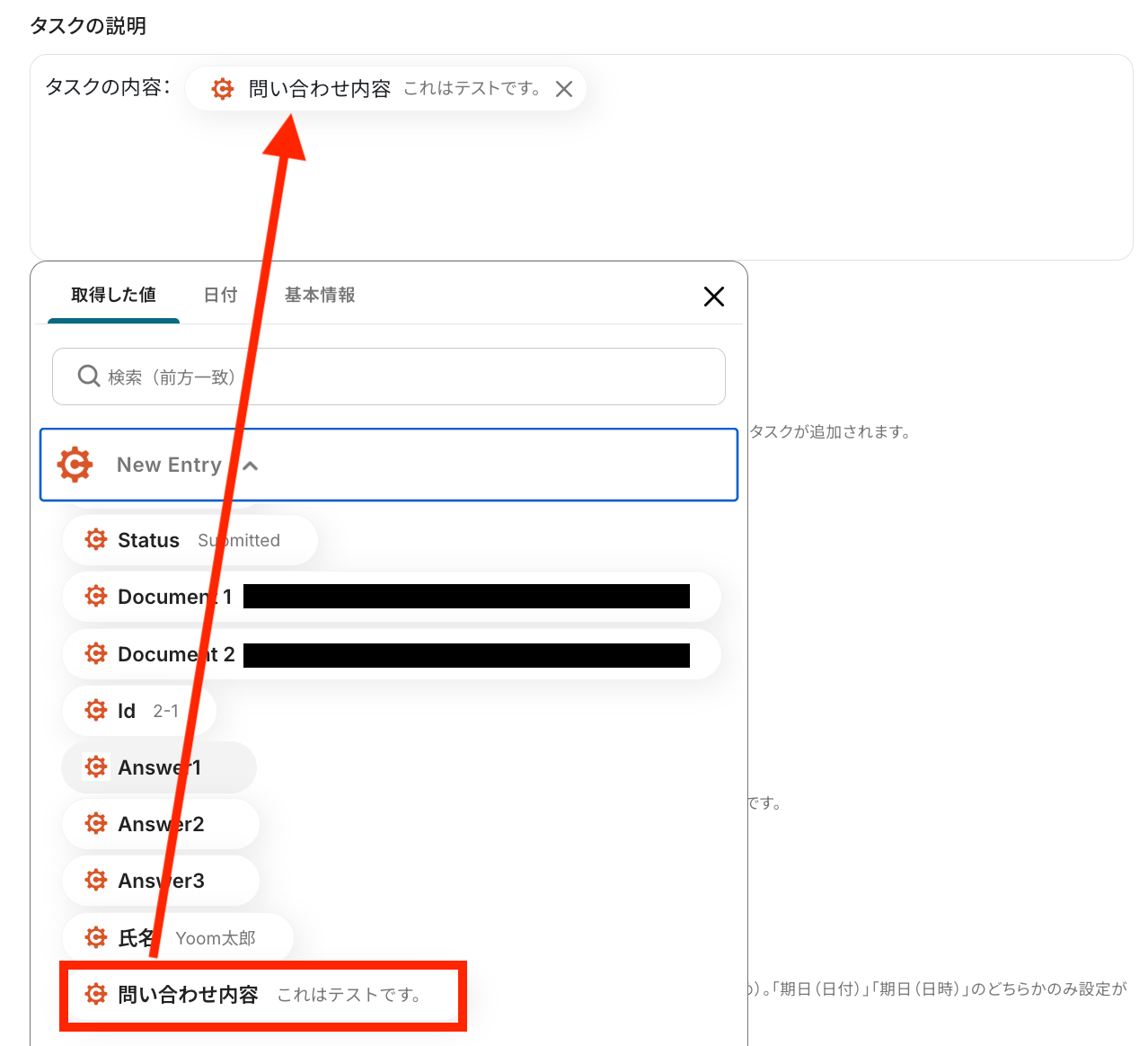
Task: Click the gear icon beside Answer2
Action: coord(96,823)
